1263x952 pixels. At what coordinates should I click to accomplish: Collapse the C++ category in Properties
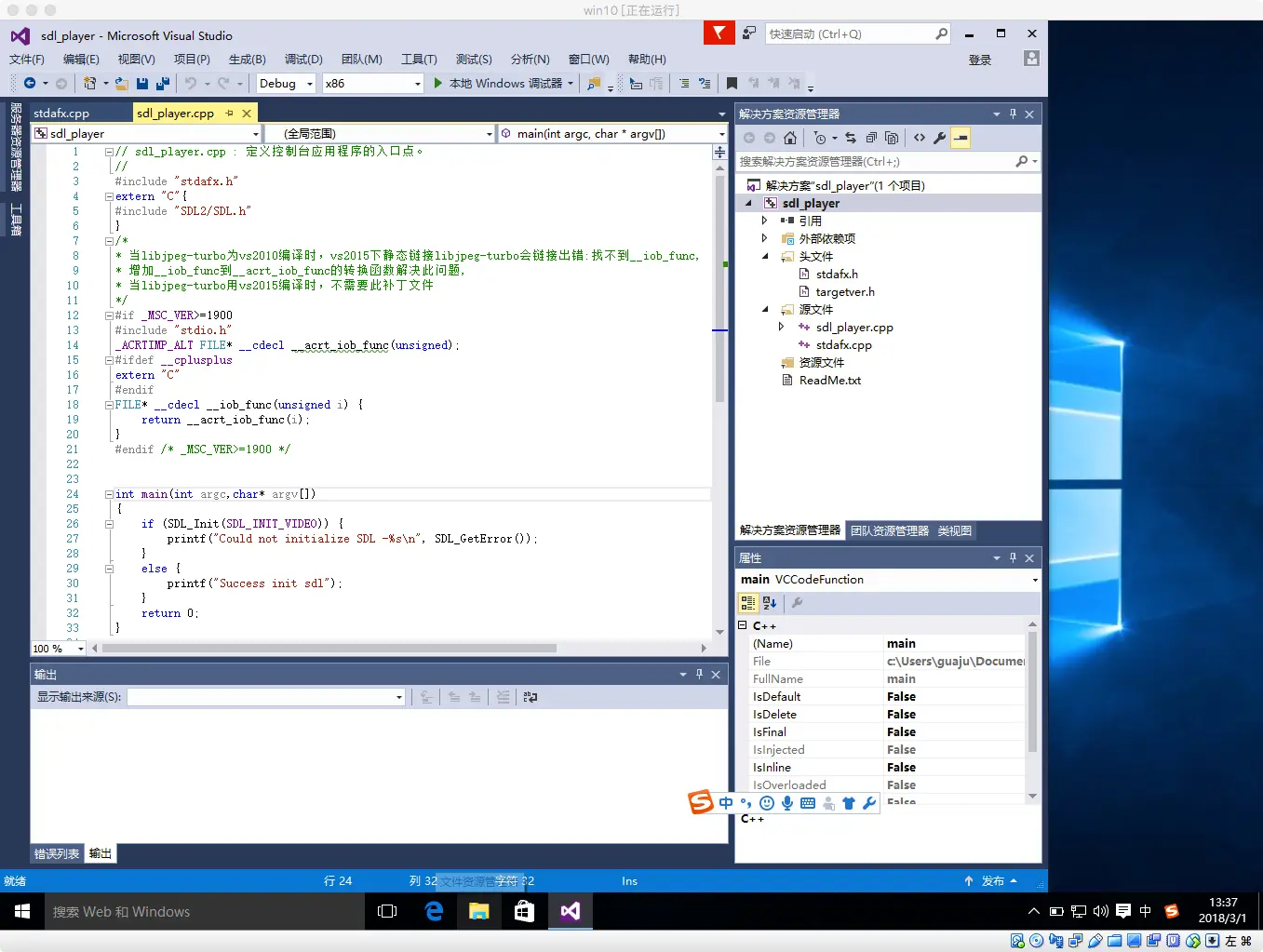[743, 625]
